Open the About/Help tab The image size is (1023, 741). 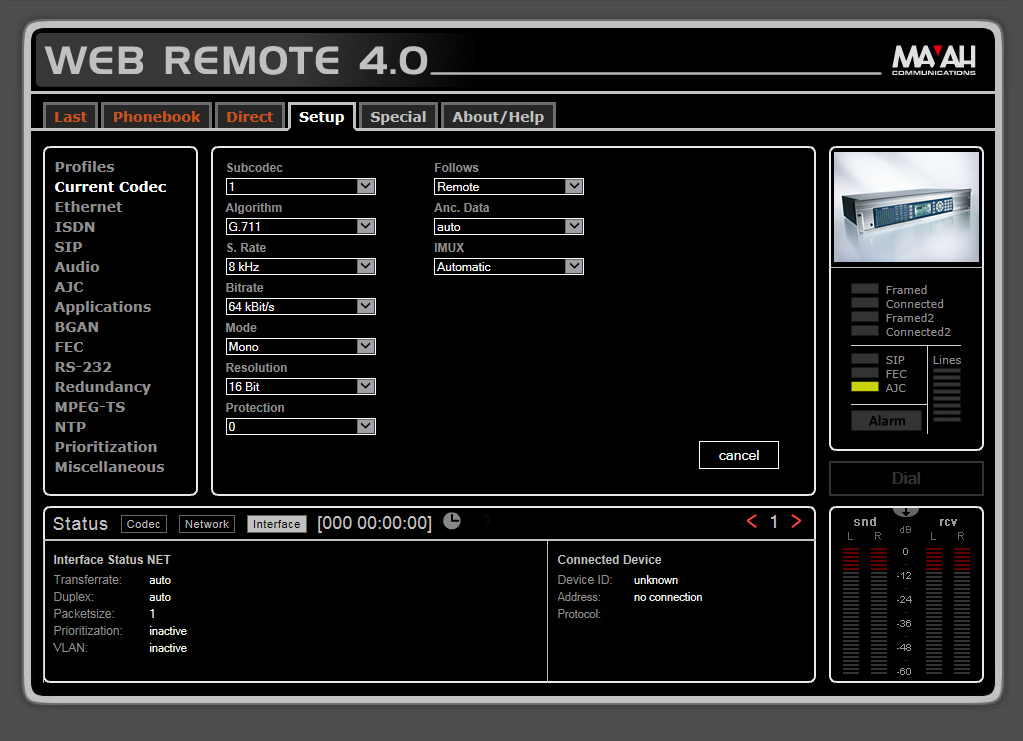coord(498,117)
